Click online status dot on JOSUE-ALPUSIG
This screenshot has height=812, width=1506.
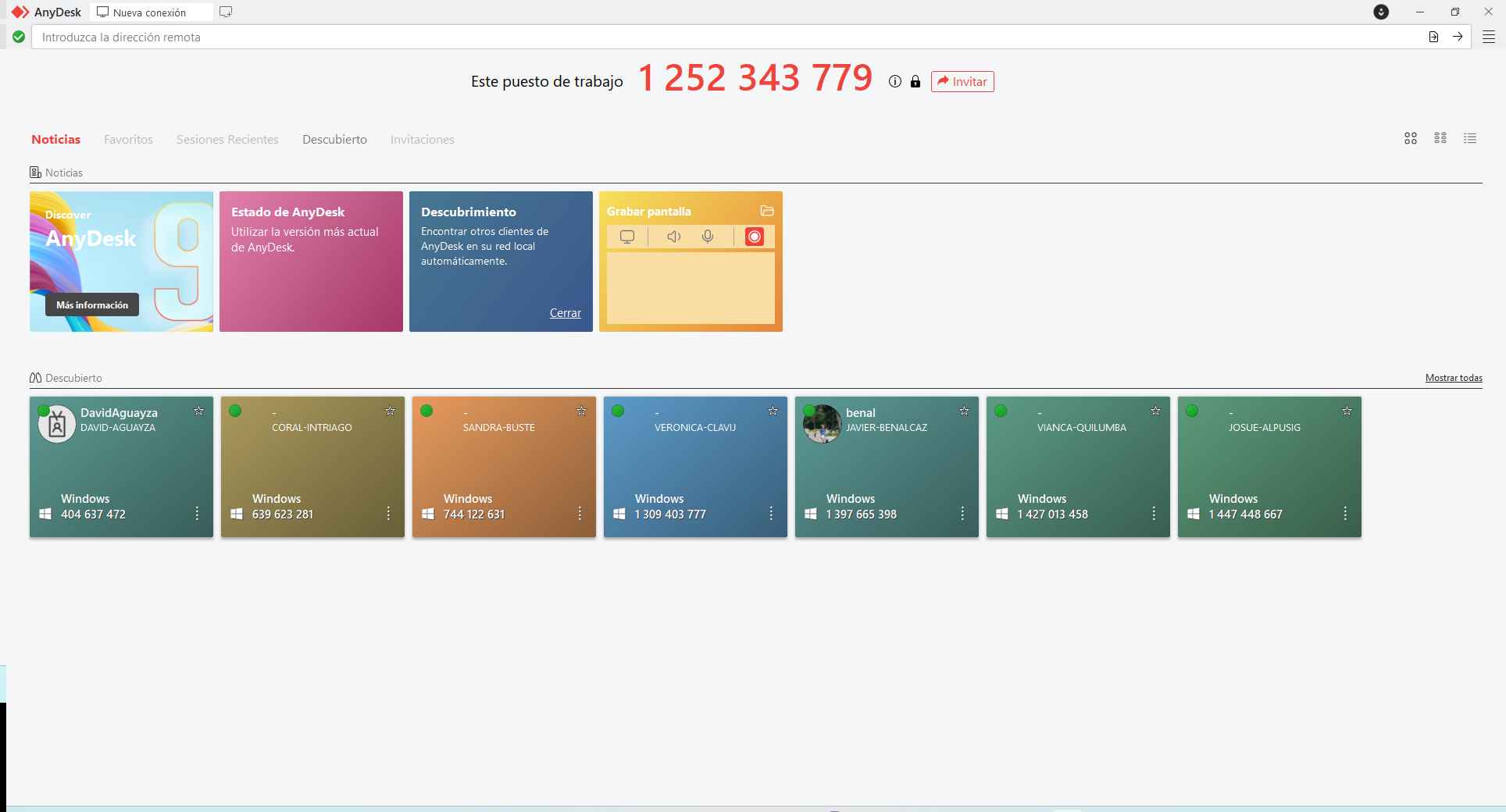coord(1192,411)
